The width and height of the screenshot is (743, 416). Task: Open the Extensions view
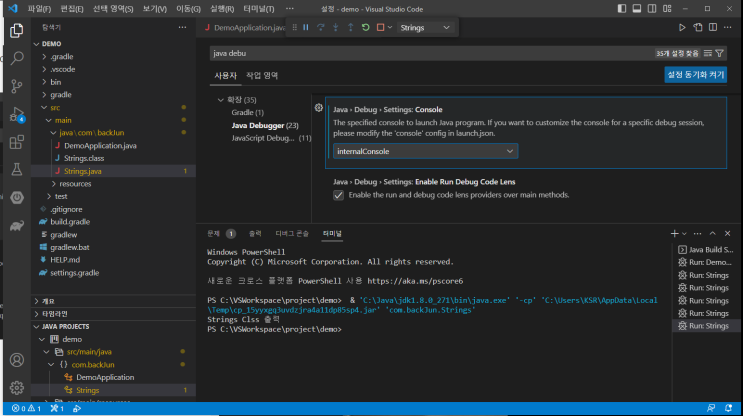[x=16, y=143]
